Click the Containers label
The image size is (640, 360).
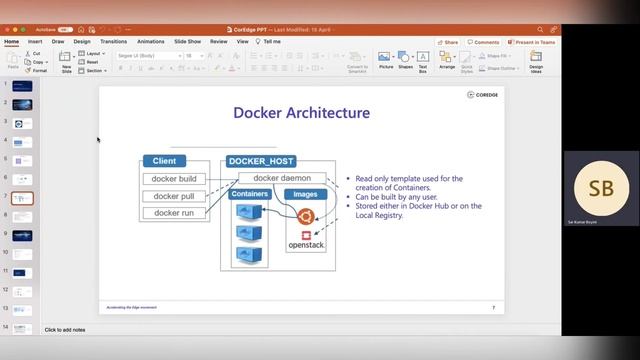249,194
